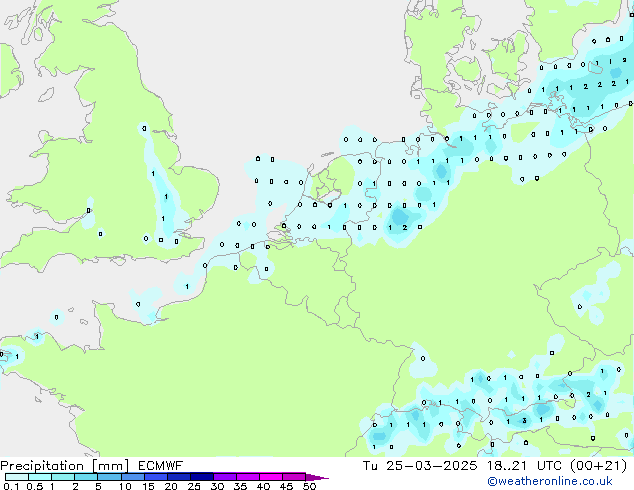634x490 pixels.
Task: Pick the 40–45 mm magenta legend swatch
Action: click(x=271, y=477)
